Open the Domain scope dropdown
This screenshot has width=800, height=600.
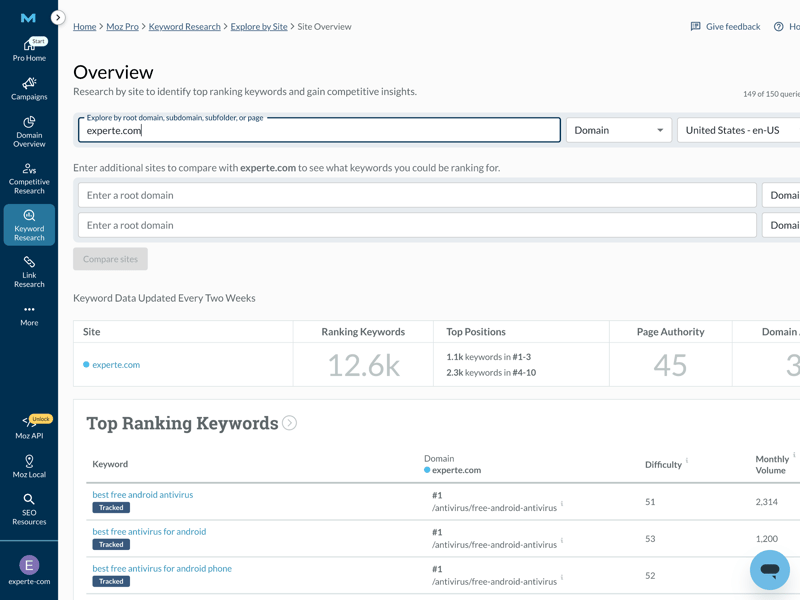(618, 130)
